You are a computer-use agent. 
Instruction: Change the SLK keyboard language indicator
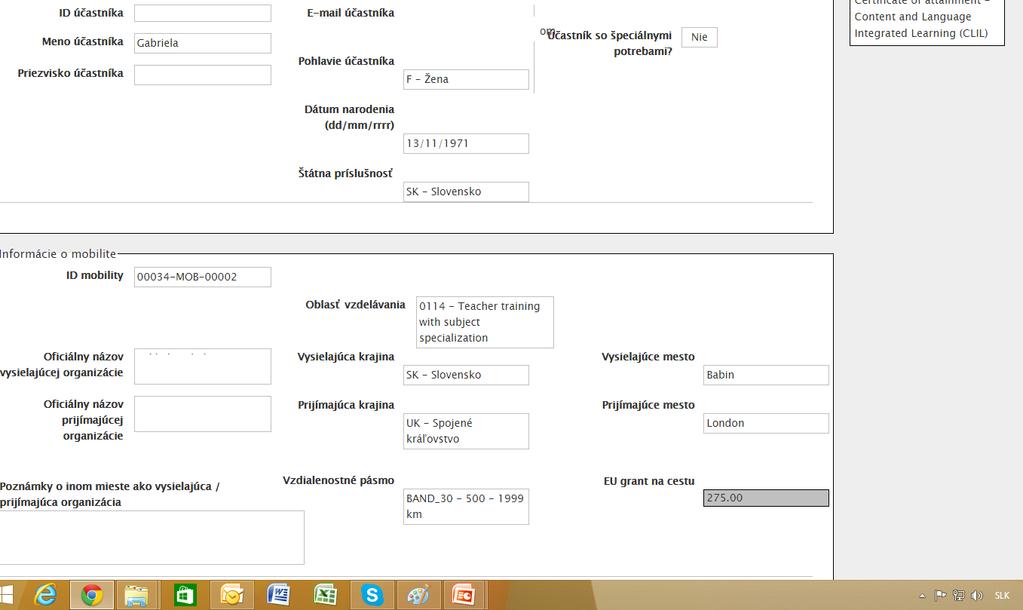1001,596
